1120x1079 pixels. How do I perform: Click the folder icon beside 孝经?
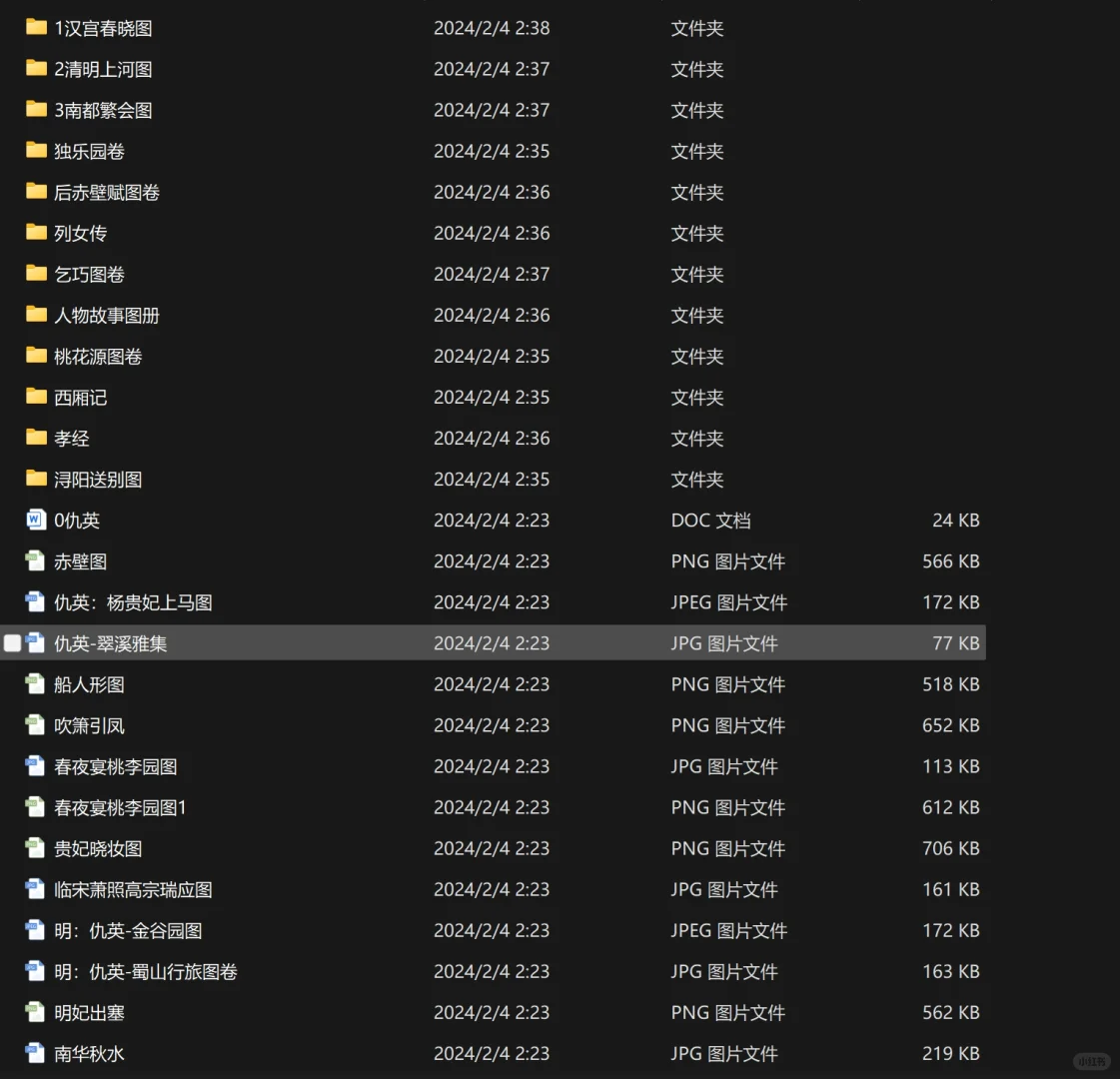click(36, 437)
